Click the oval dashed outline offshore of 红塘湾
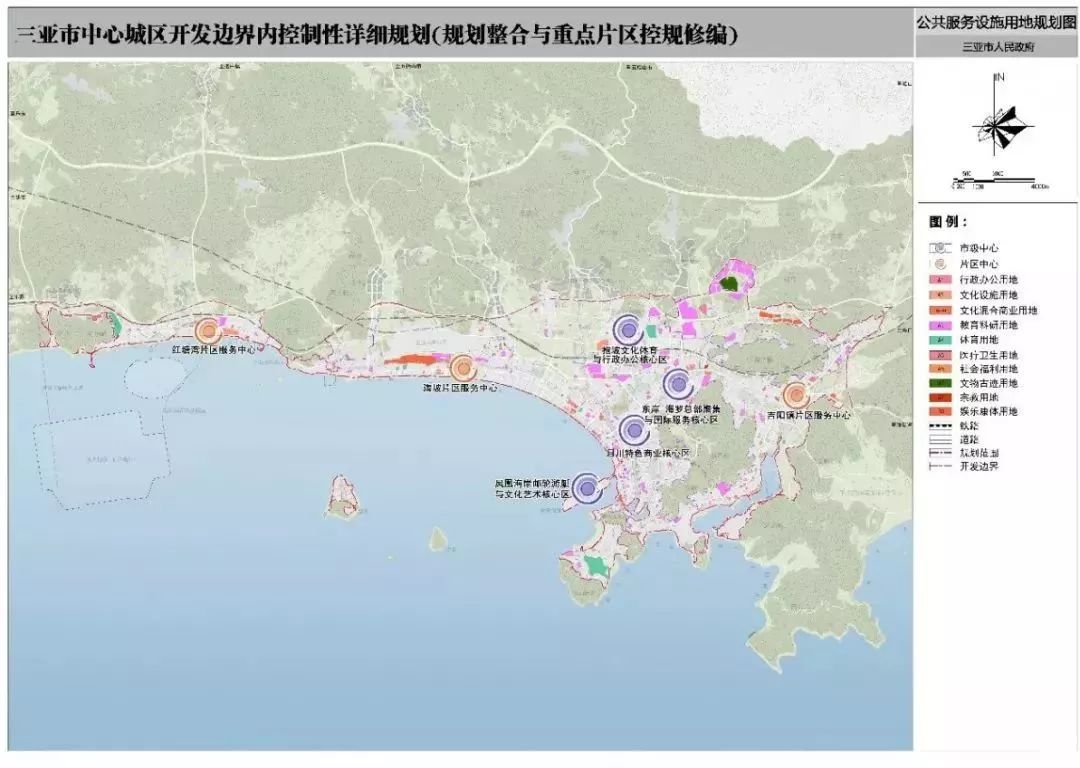This screenshot has width=1080, height=768. tap(156, 379)
